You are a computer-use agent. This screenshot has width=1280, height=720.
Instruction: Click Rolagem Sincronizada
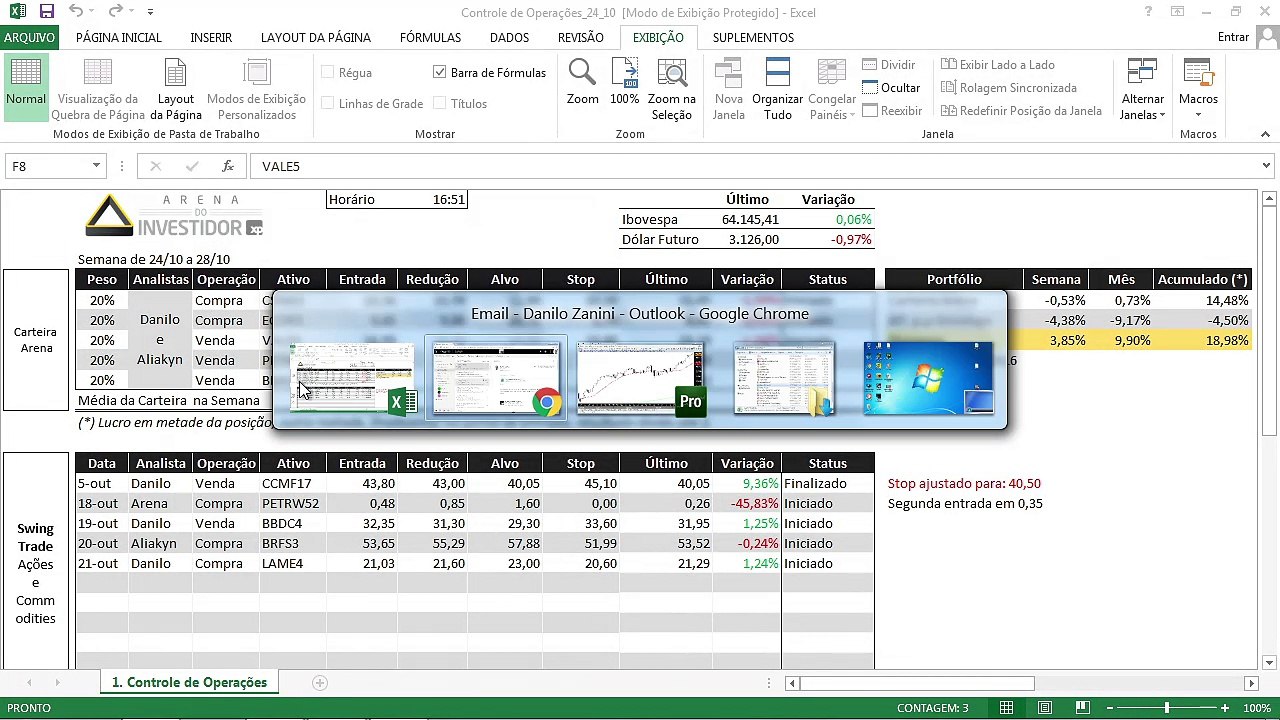tap(1008, 88)
